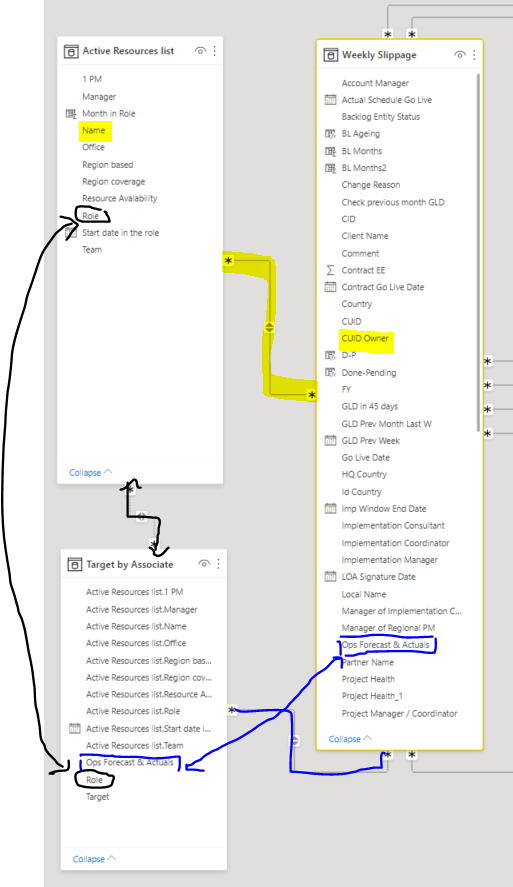Collapse the Target by Associate table

(x=94, y=859)
